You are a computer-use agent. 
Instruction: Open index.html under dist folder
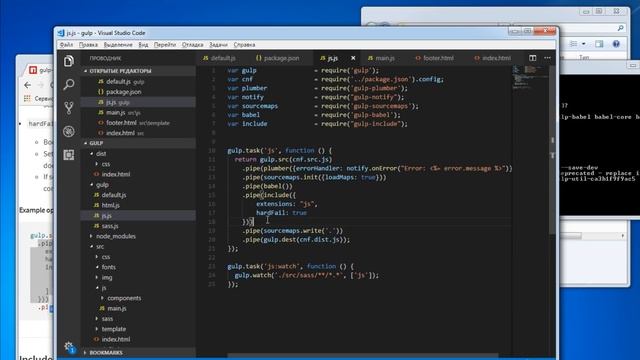(x=138, y=174)
